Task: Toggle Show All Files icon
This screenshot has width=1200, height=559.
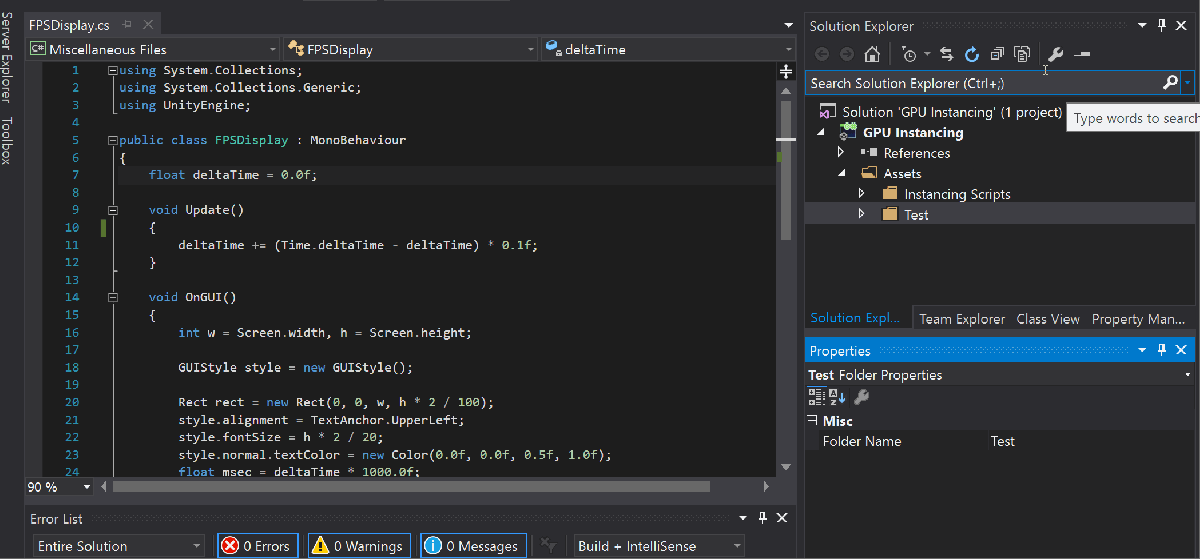Action: (x=1022, y=54)
